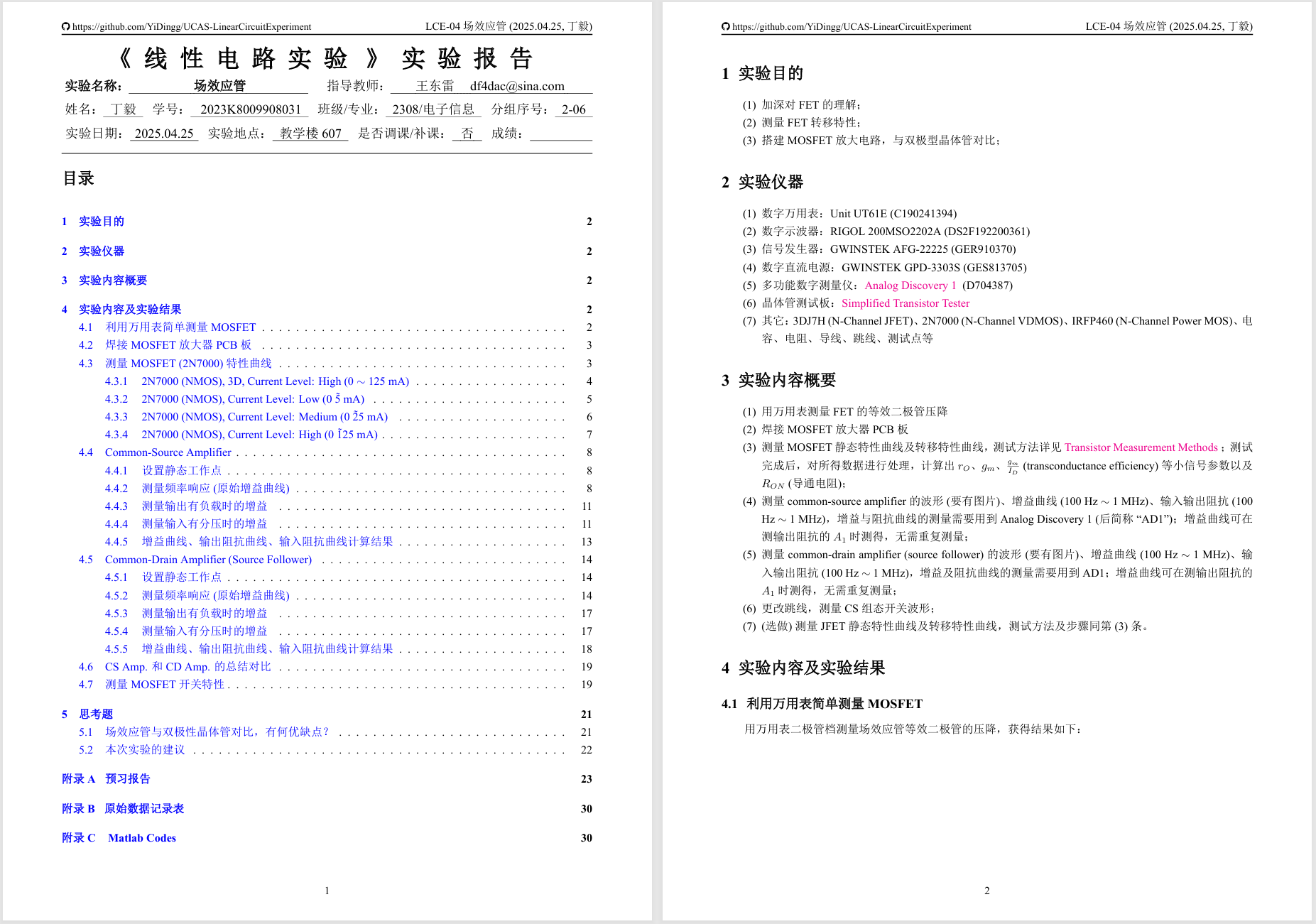Open 4.5.5 增益曲线 计算结果 entry

pyautogui.click(x=249, y=649)
